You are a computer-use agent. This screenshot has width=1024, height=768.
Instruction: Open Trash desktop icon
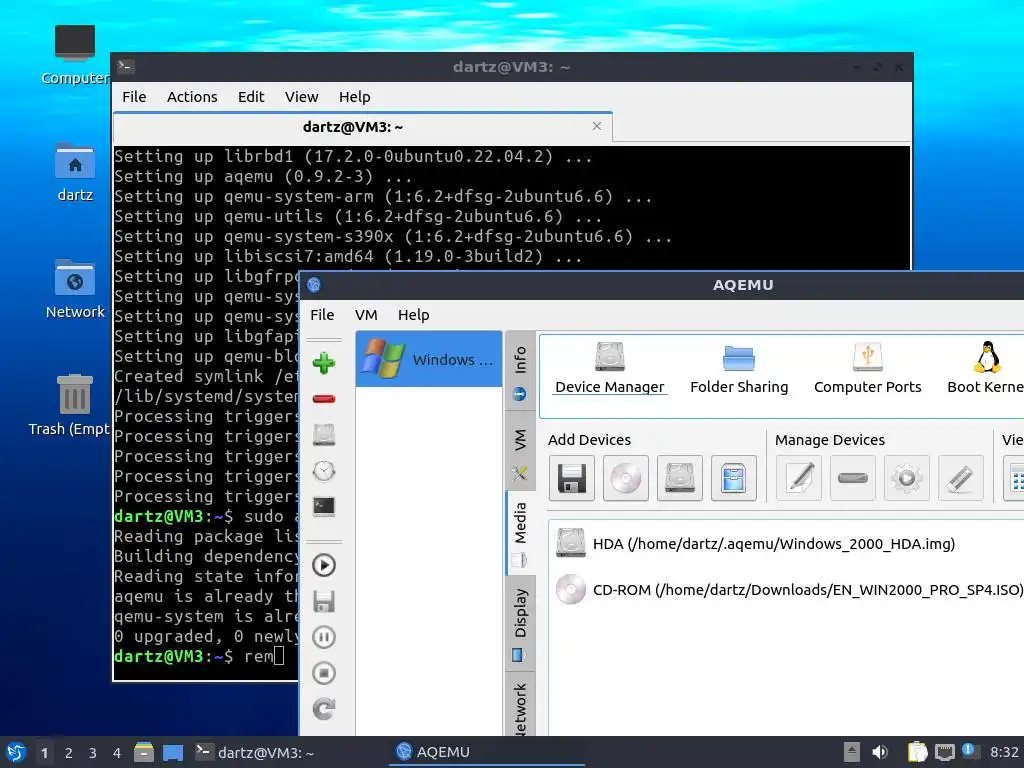[x=69, y=405]
